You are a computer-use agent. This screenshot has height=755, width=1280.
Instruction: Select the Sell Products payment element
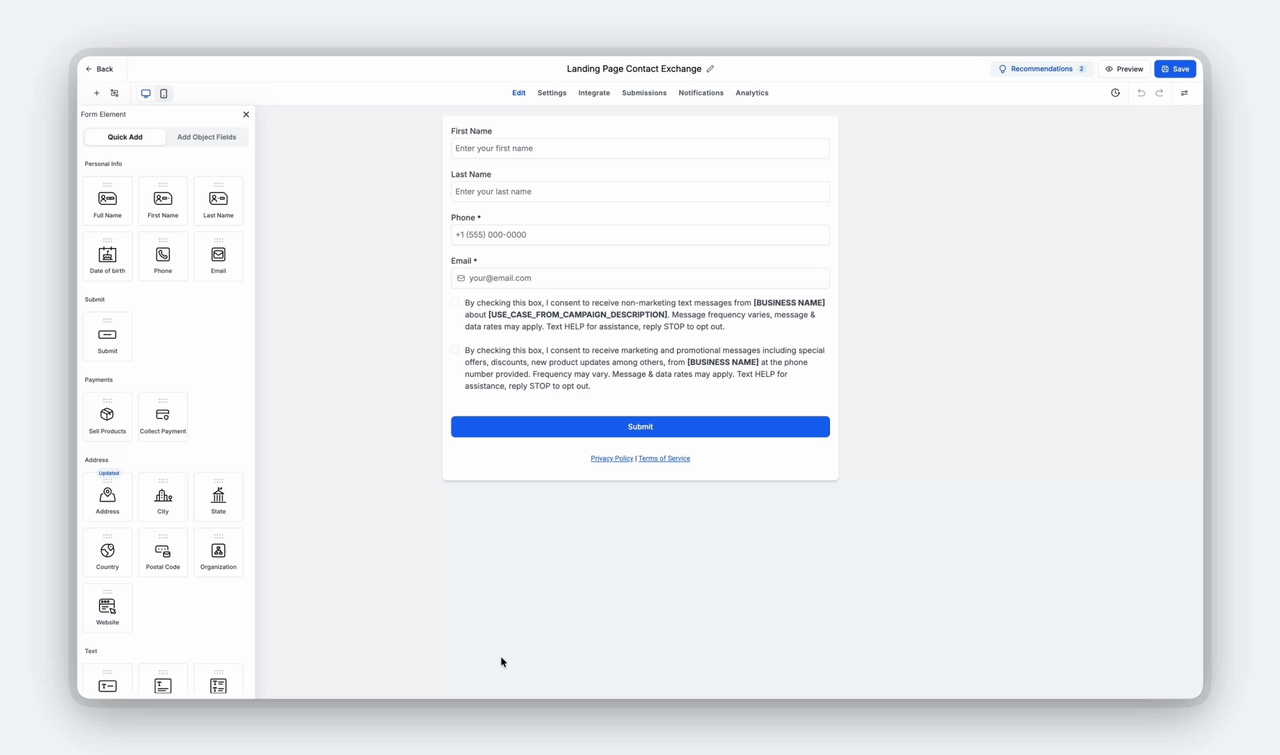107,417
